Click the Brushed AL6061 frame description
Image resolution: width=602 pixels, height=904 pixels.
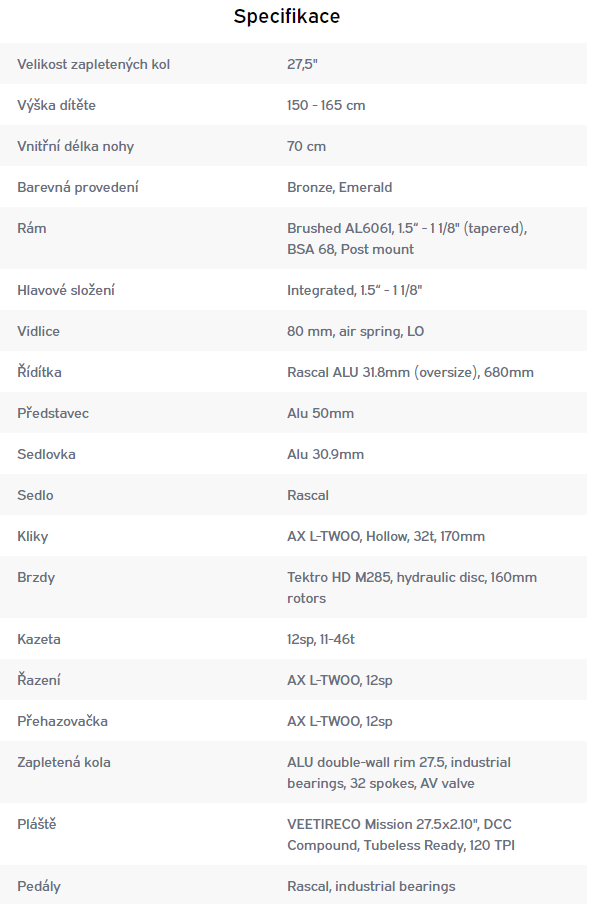pos(407,239)
